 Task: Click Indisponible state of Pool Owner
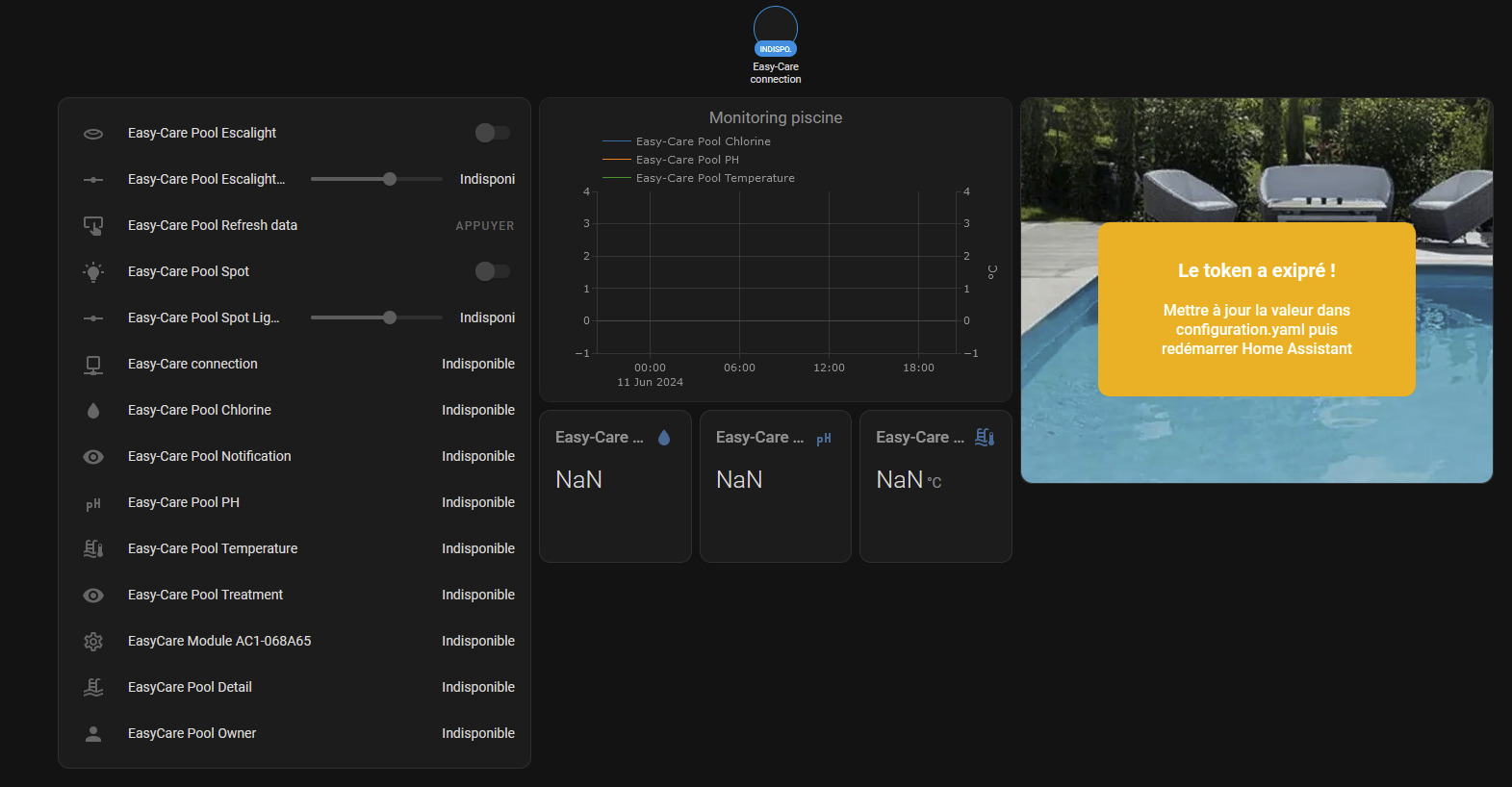point(478,733)
